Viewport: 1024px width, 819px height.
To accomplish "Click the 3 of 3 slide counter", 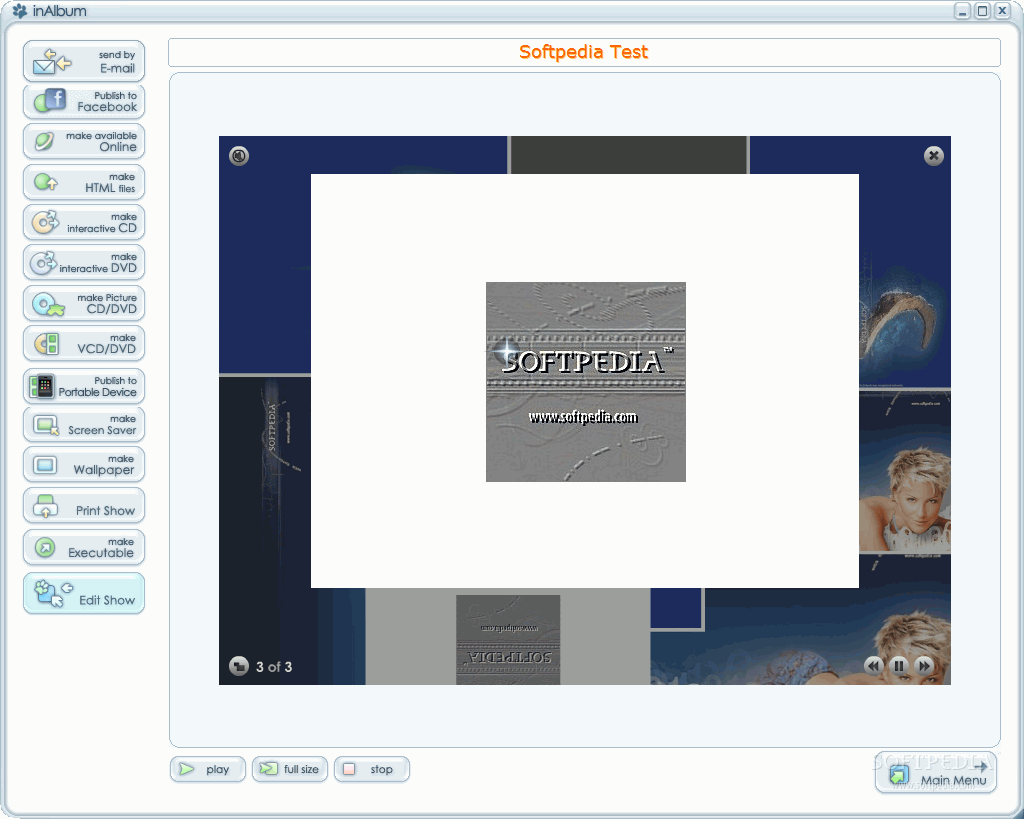I will pyautogui.click(x=274, y=667).
